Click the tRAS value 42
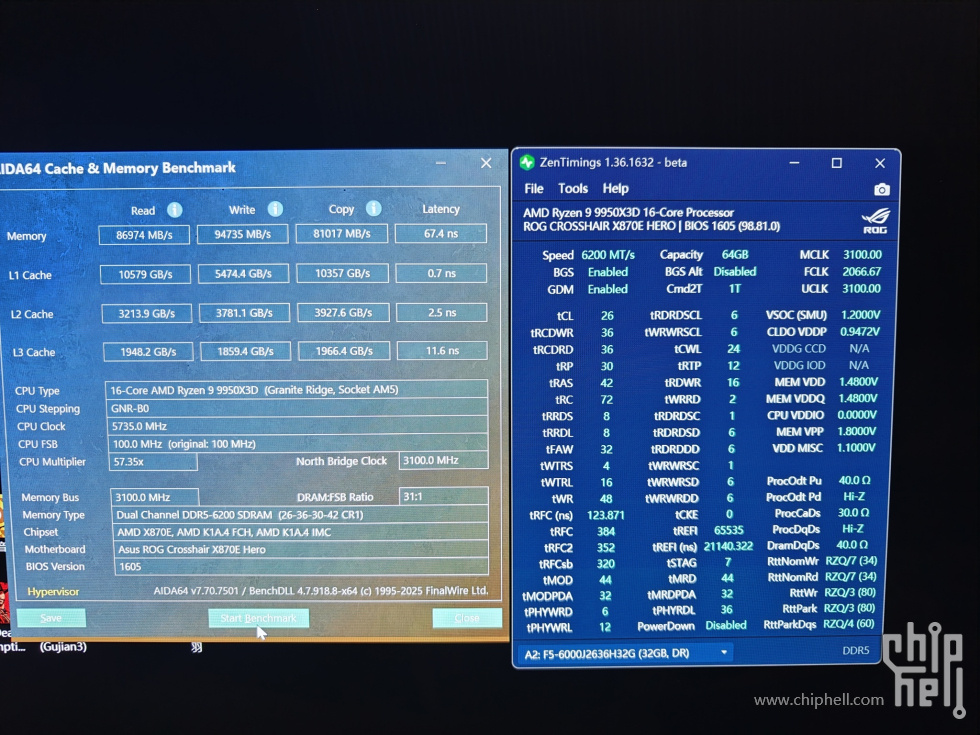 pyautogui.click(x=606, y=382)
